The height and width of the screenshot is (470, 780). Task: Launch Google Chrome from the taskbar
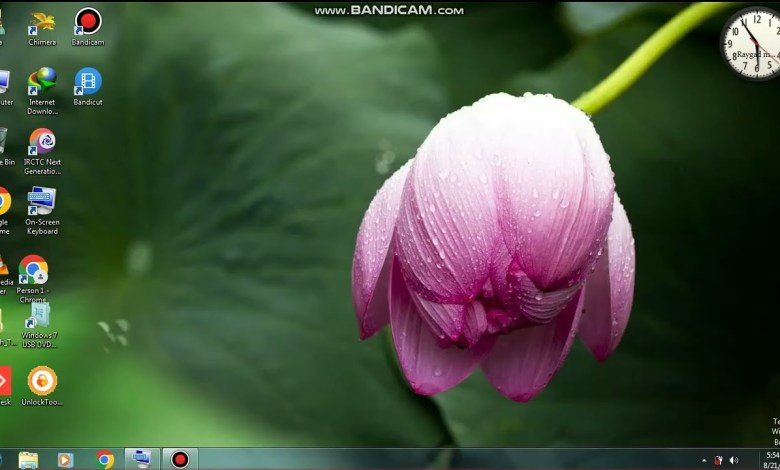point(105,460)
